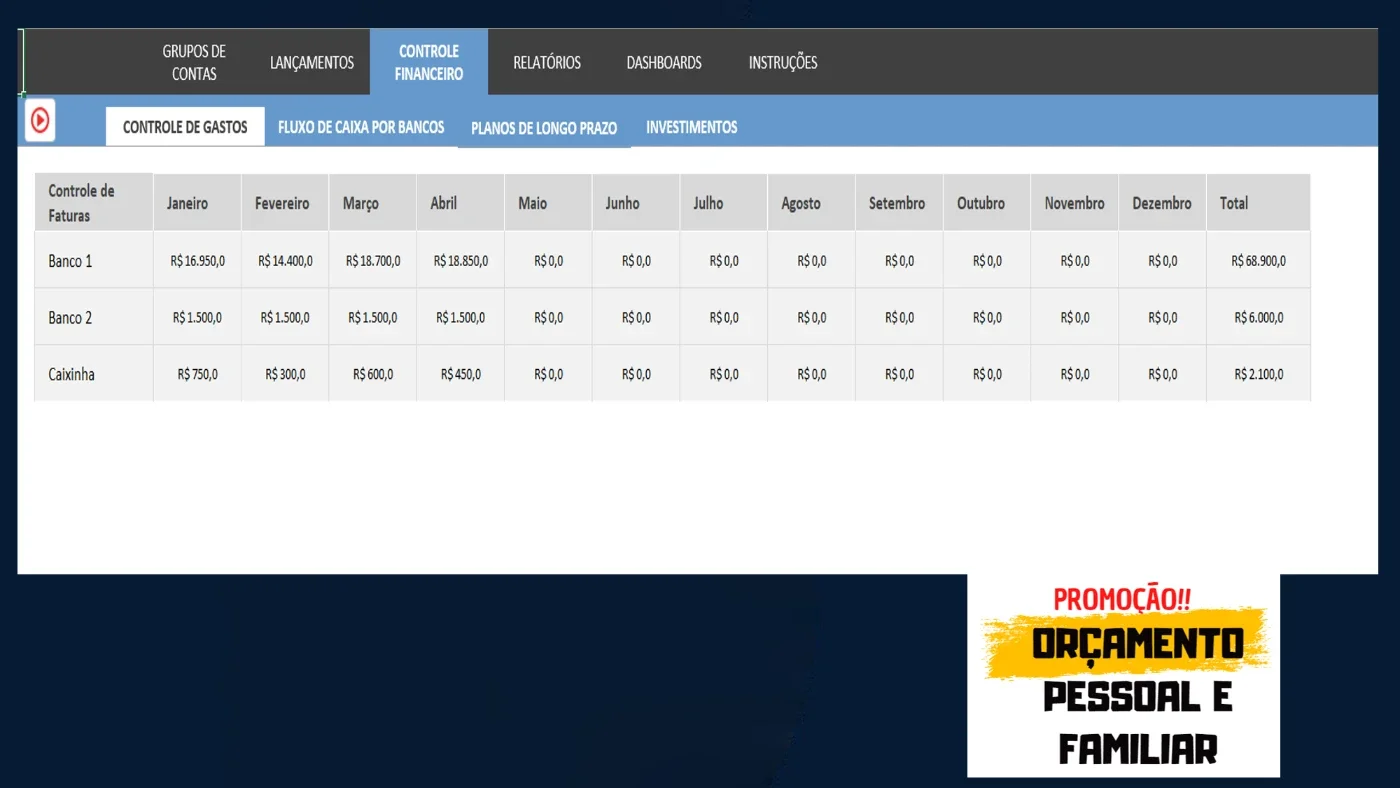
Task: Click the Outubro column header
Action: coord(987,203)
